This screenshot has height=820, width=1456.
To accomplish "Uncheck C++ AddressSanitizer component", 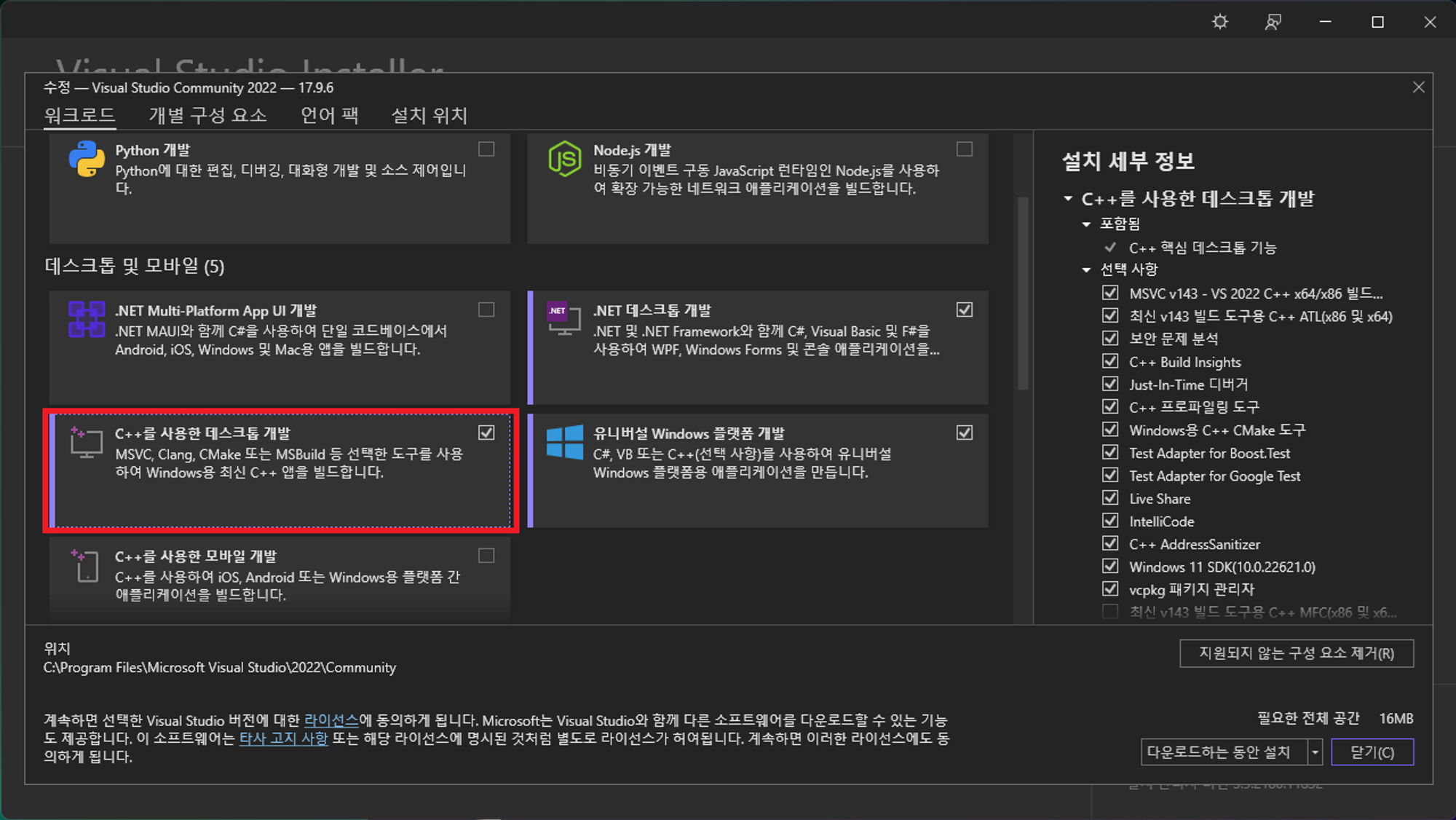I will 1110,543.
